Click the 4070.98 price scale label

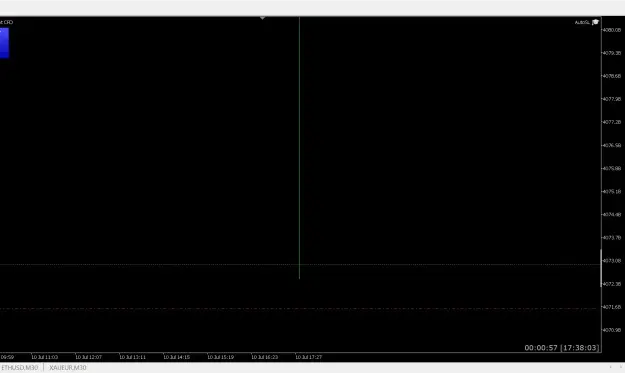coord(612,330)
